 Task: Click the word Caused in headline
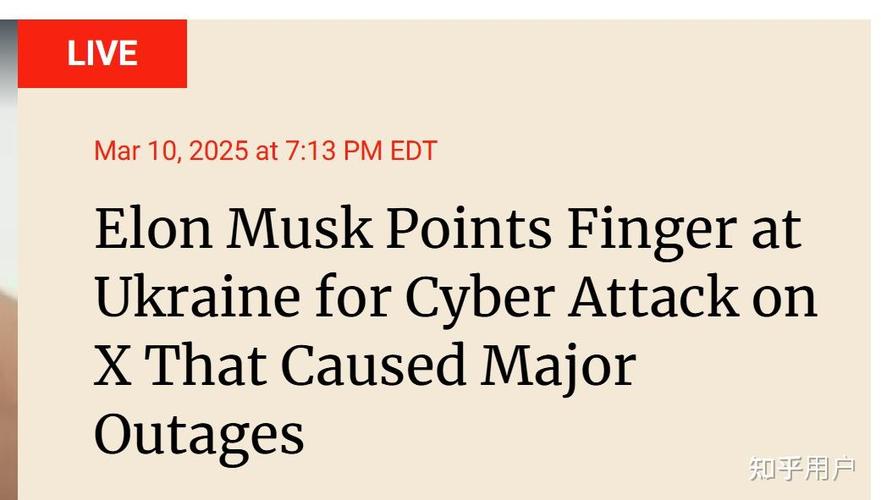pyautogui.click(x=374, y=365)
